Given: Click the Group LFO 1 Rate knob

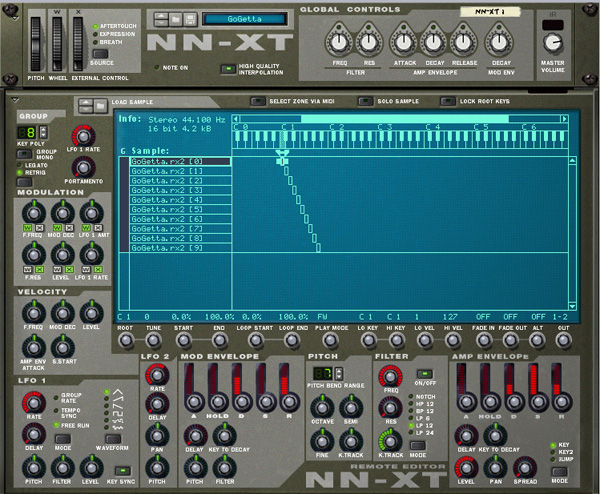Looking at the screenshot, I should tap(83, 136).
